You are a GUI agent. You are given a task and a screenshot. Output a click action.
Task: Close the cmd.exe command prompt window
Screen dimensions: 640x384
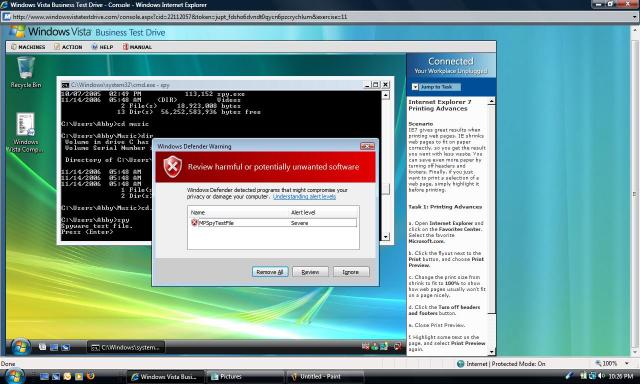[x=385, y=85]
